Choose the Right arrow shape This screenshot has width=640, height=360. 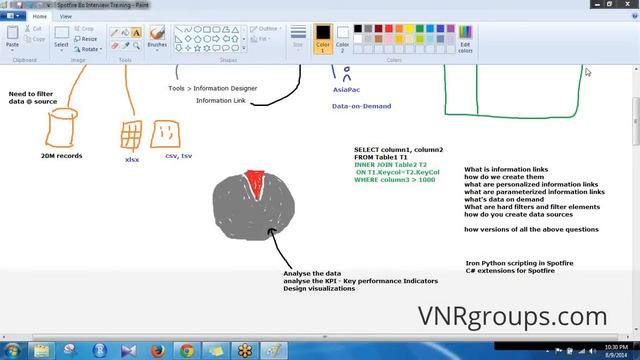coord(216,39)
